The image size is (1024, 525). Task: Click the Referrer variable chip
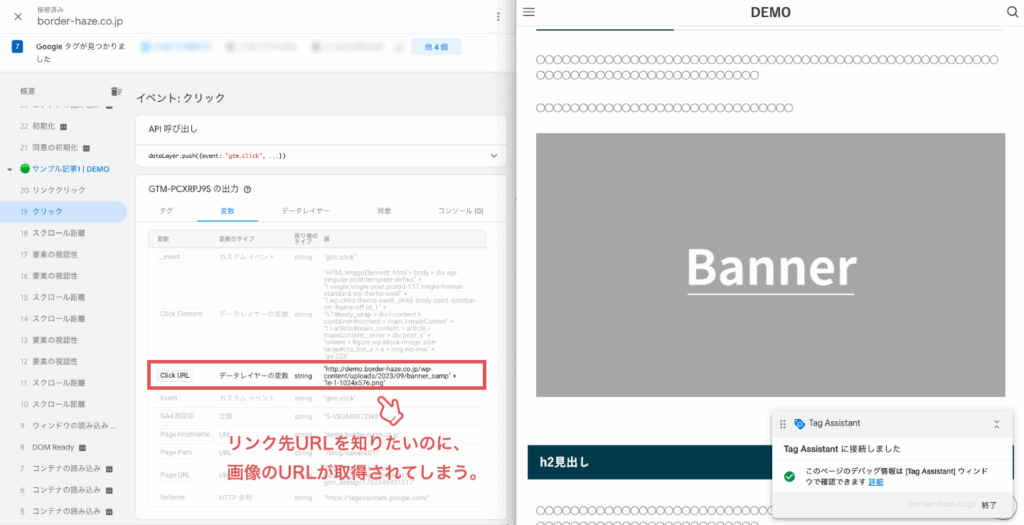(172, 498)
